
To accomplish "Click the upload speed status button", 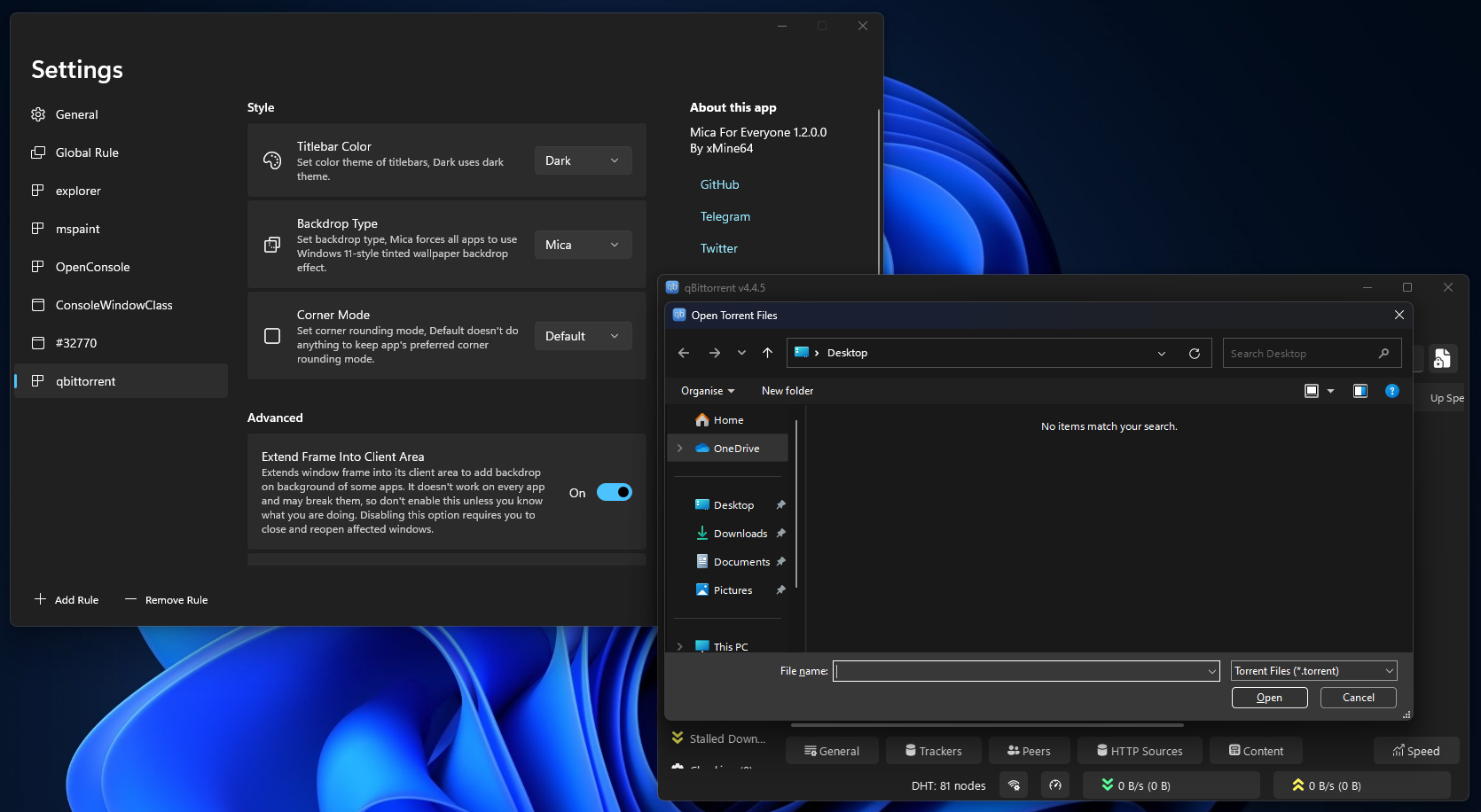I will point(1361,785).
